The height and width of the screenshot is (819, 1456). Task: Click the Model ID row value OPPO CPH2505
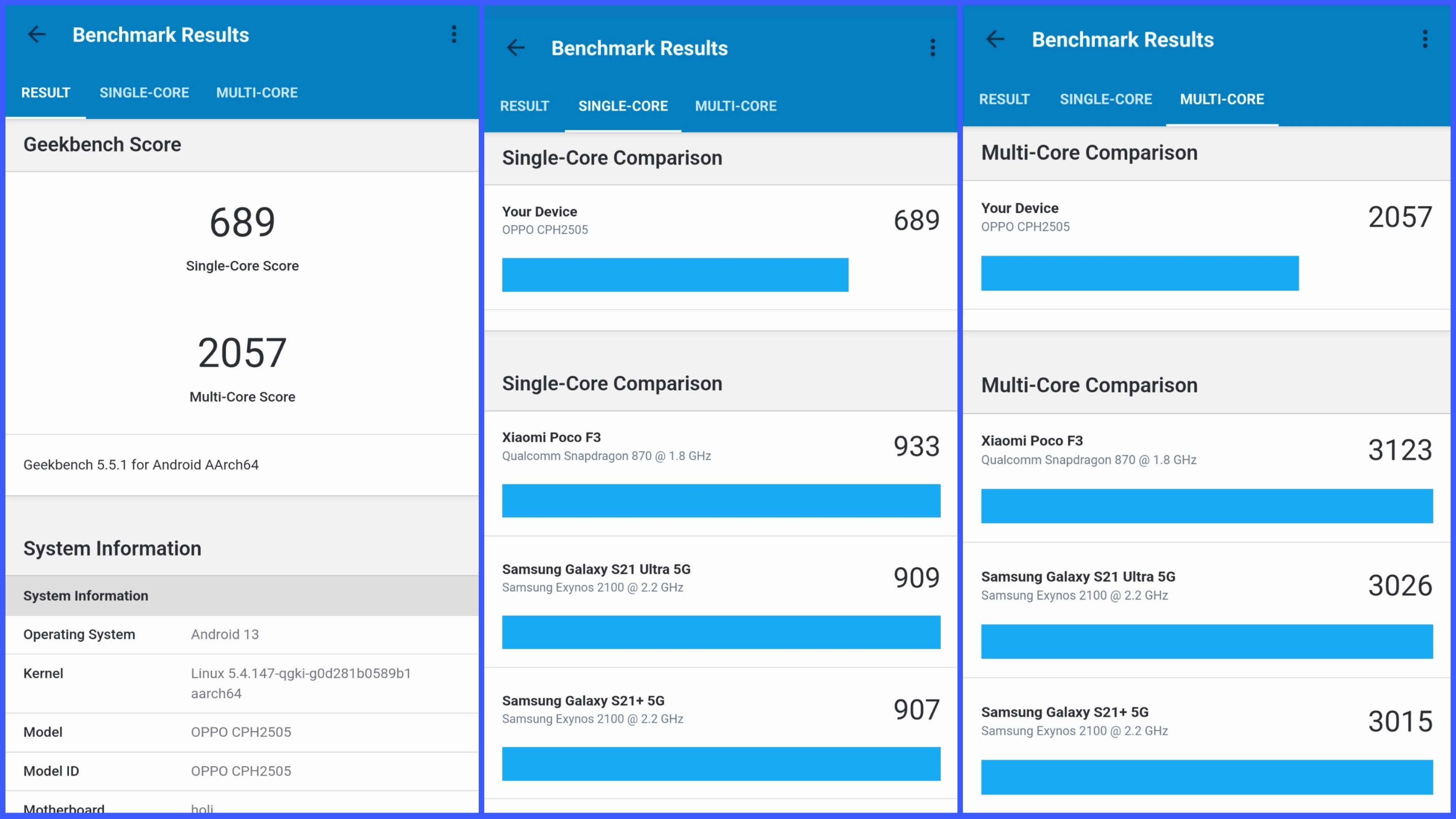[241, 772]
